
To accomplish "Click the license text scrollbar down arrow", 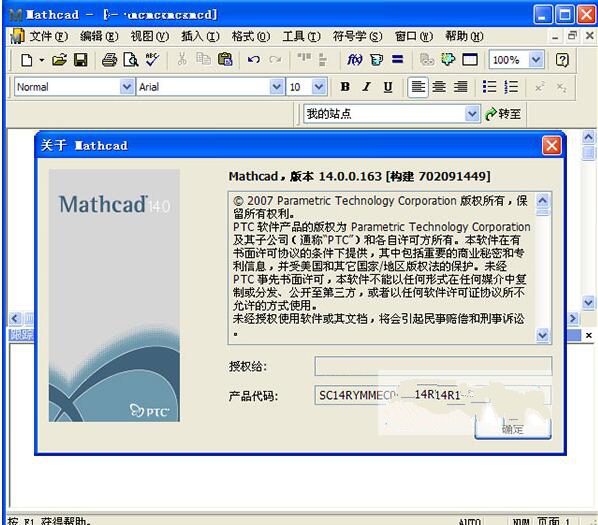I will (542, 335).
